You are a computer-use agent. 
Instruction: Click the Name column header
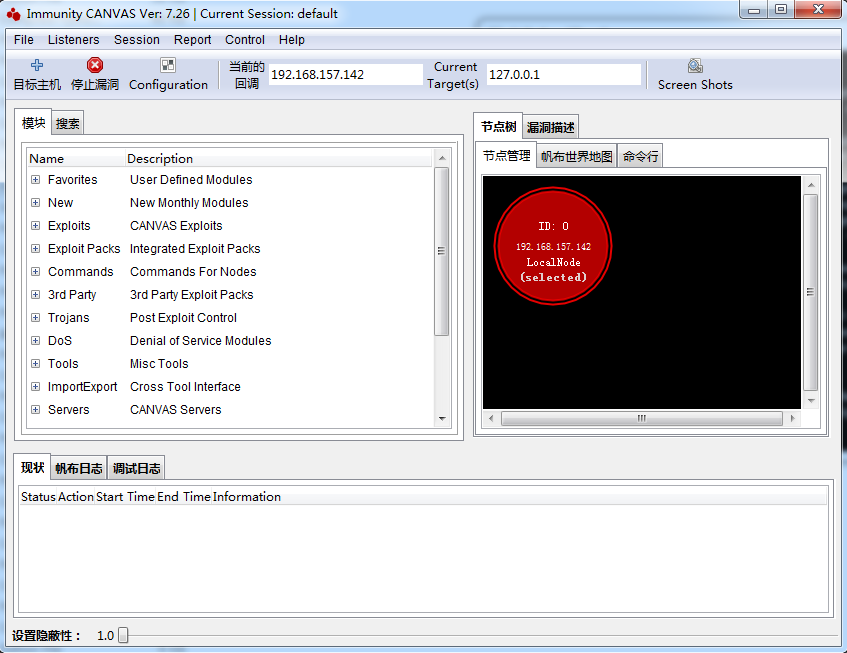pyautogui.click(x=76, y=159)
